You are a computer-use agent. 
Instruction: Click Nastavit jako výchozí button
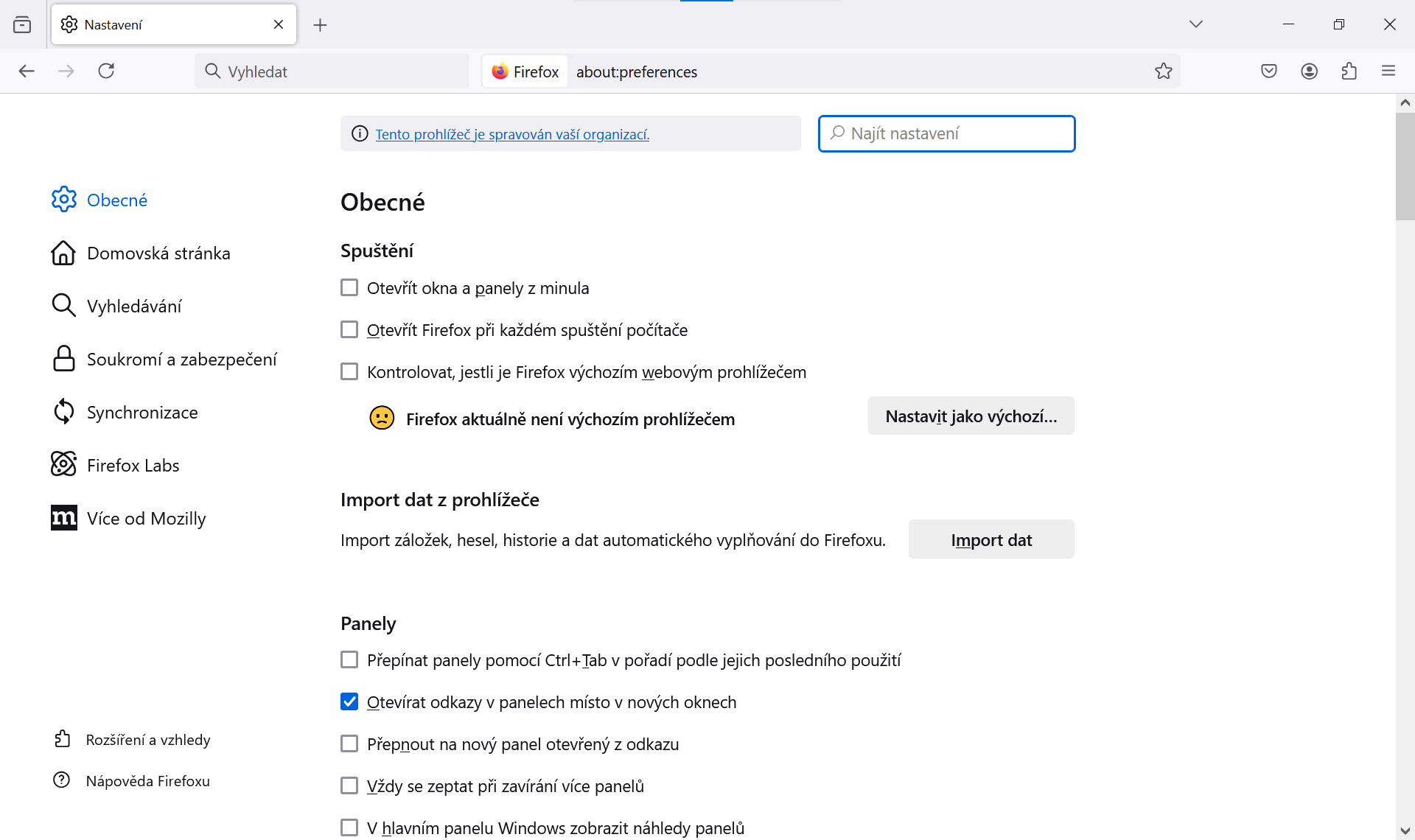pos(971,416)
